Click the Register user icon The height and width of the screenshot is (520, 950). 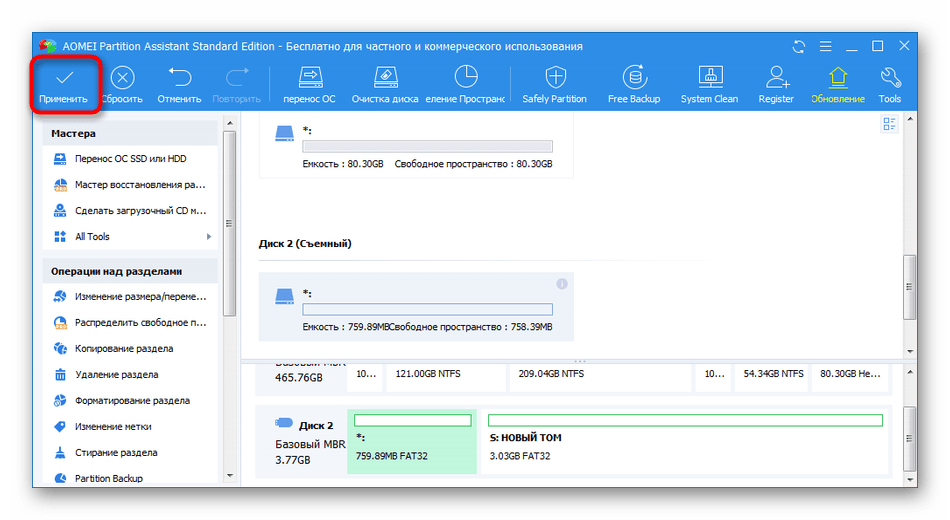coord(776,78)
